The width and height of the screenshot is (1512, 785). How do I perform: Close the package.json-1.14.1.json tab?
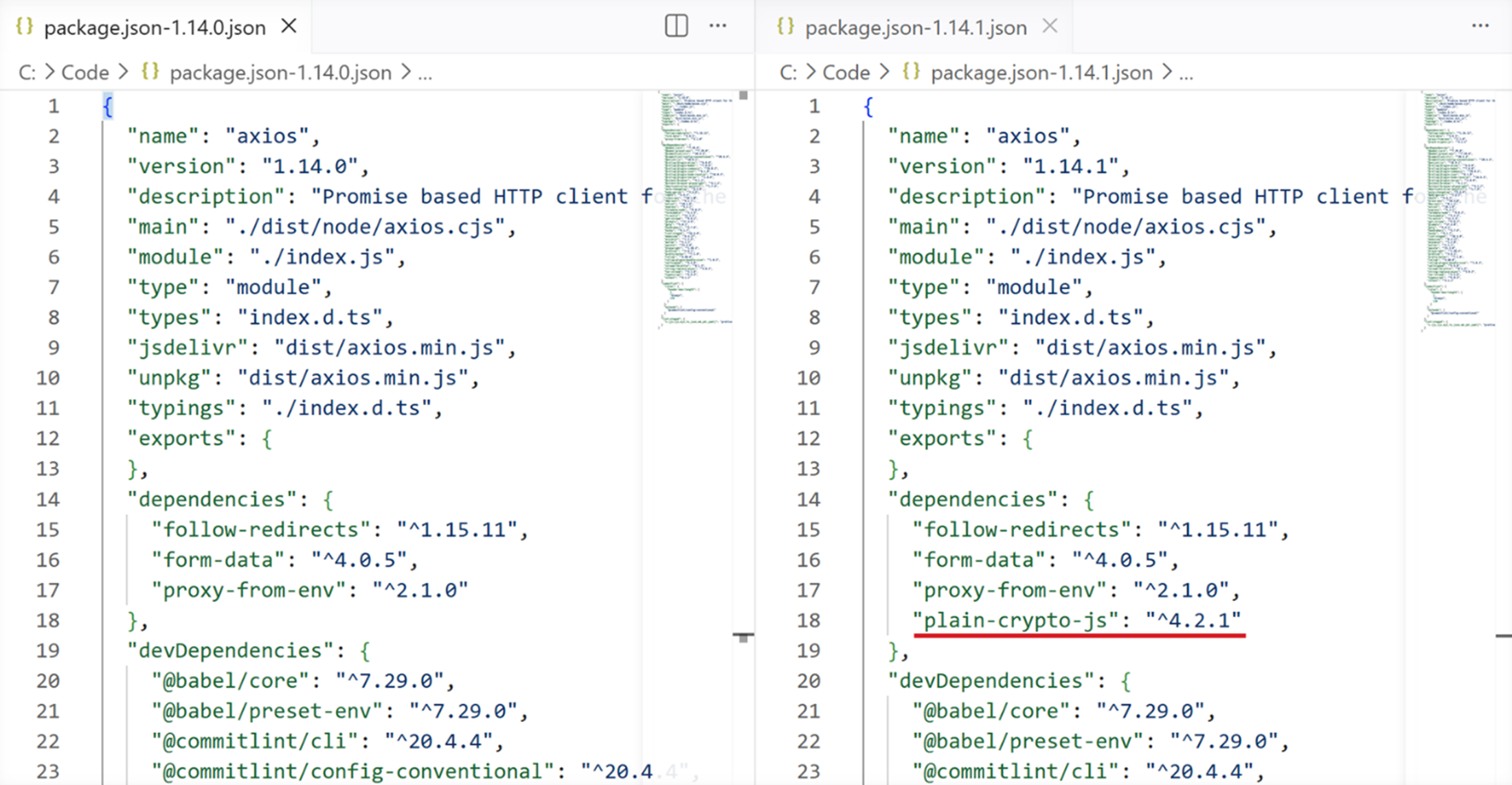pyautogui.click(x=1050, y=26)
